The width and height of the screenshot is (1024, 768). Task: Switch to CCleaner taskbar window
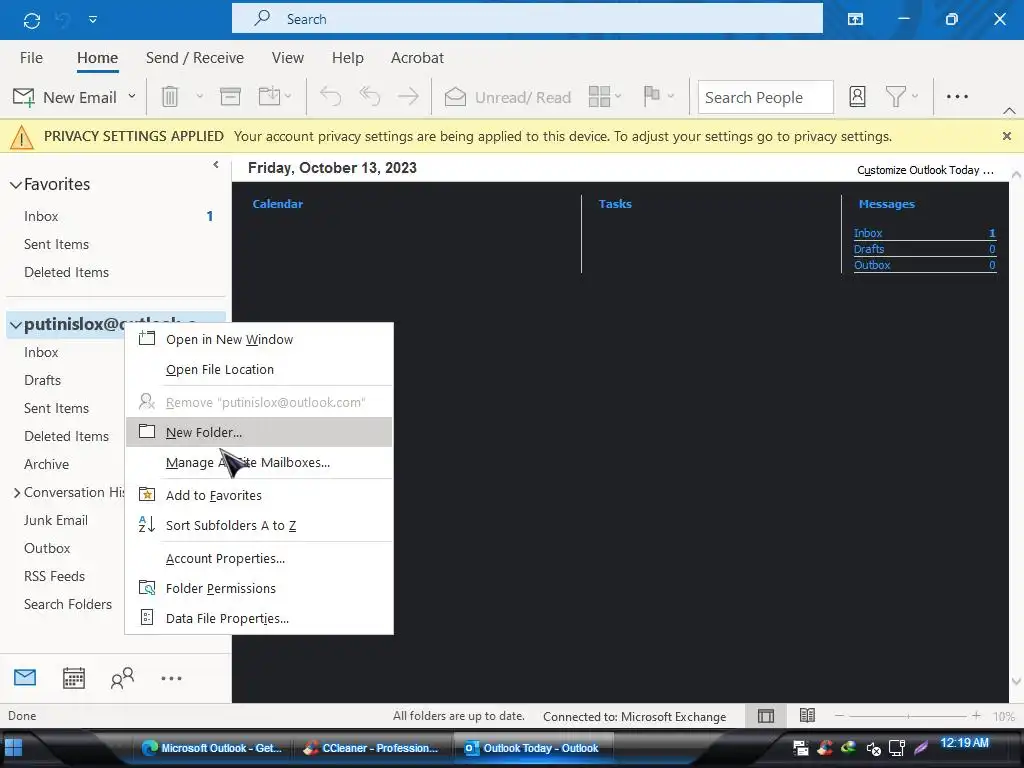(371, 748)
